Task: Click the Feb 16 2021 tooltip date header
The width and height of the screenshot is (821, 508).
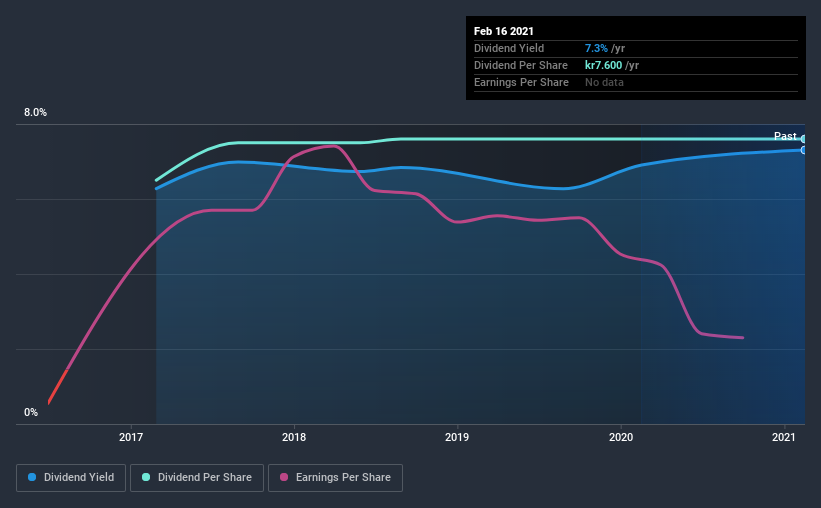Action: coord(504,31)
